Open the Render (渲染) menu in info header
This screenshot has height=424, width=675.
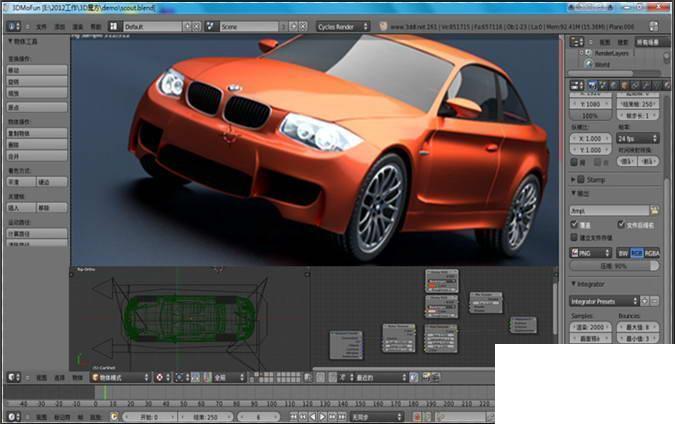pyautogui.click(x=77, y=27)
